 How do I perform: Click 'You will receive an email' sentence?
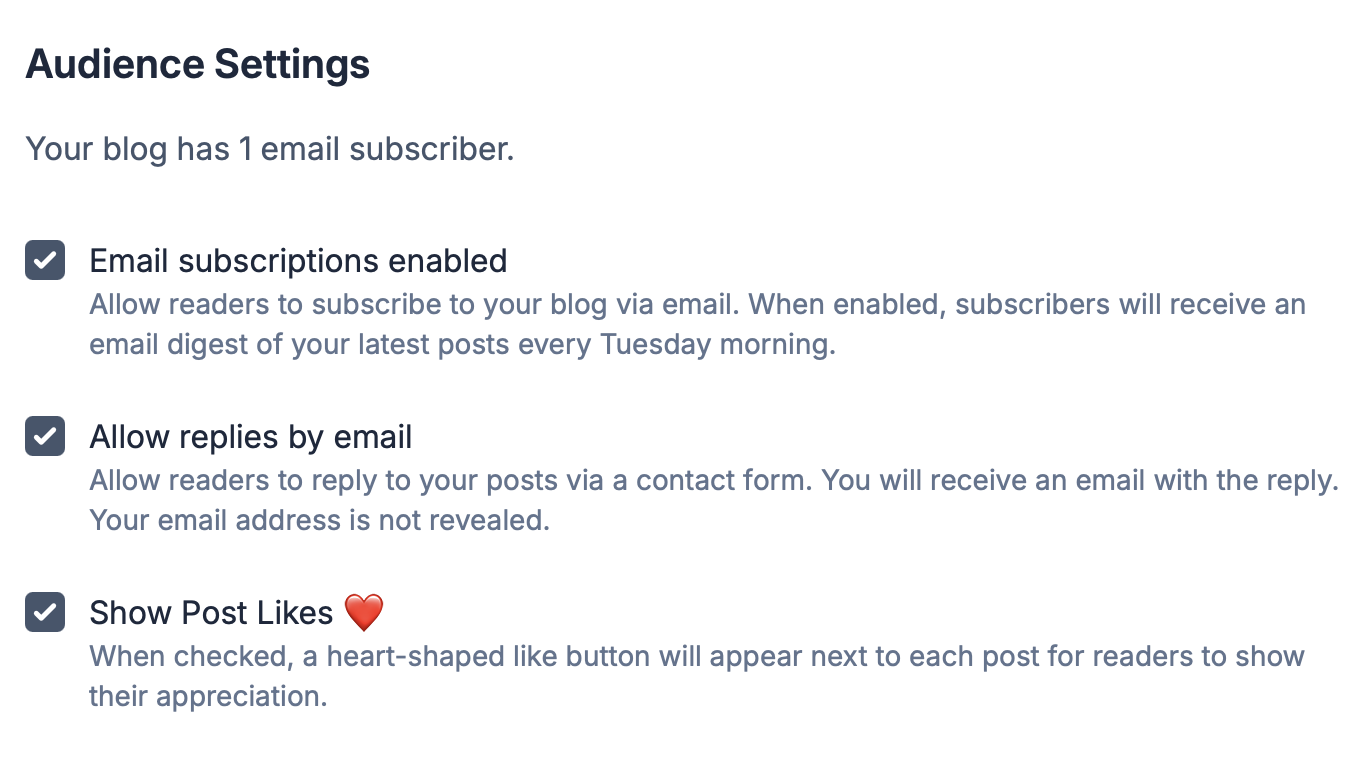1010,480
